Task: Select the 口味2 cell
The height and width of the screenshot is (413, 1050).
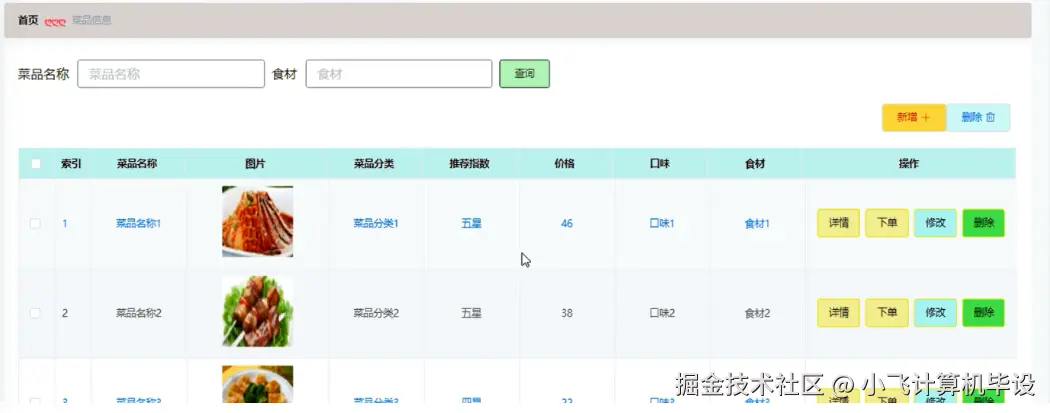Action: (662, 313)
